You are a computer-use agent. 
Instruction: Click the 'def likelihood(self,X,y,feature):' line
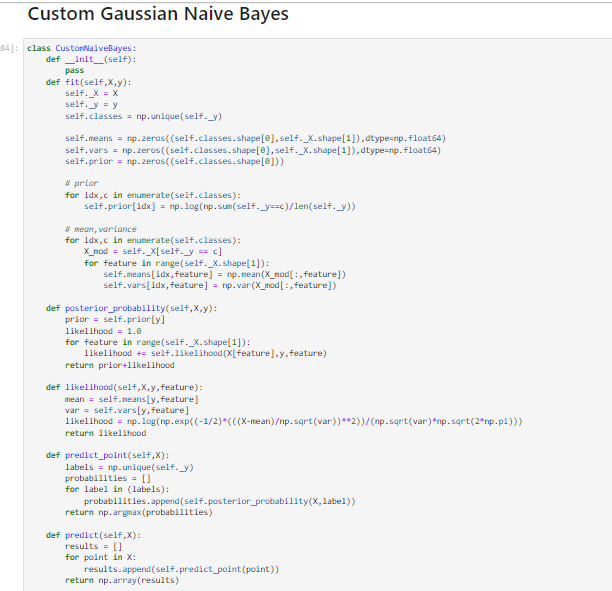tap(124, 388)
